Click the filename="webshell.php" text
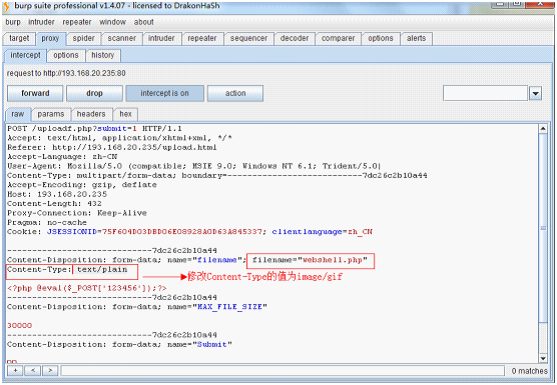The image size is (557, 385). coord(310,260)
